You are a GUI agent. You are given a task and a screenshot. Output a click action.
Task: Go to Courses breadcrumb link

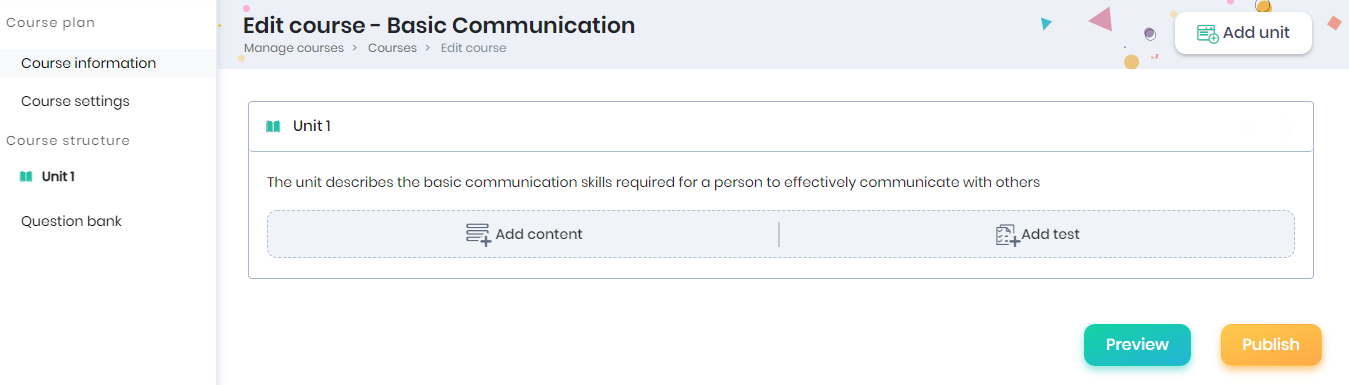tap(392, 48)
